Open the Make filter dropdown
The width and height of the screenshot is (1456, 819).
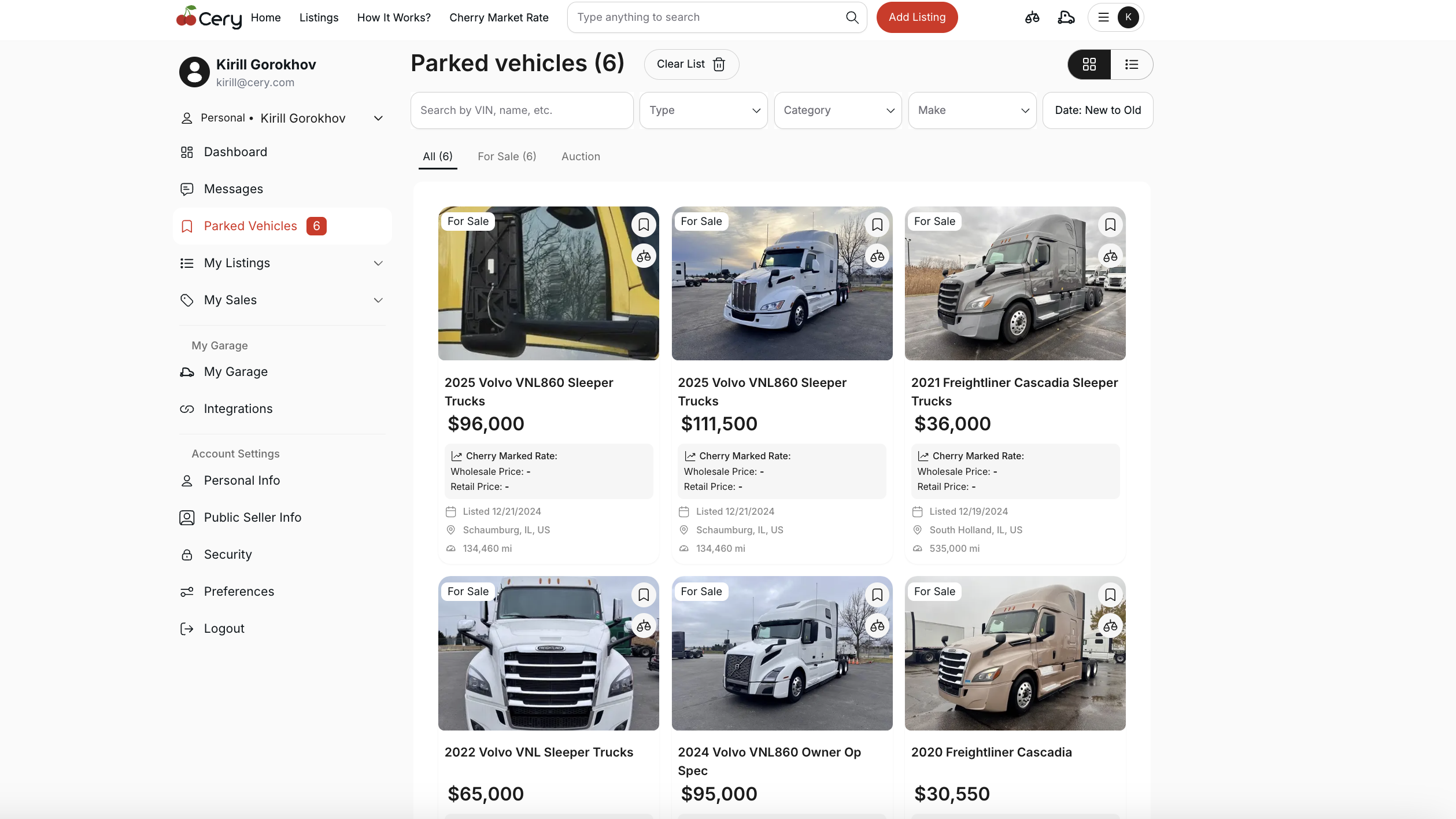pyautogui.click(x=972, y=110)
